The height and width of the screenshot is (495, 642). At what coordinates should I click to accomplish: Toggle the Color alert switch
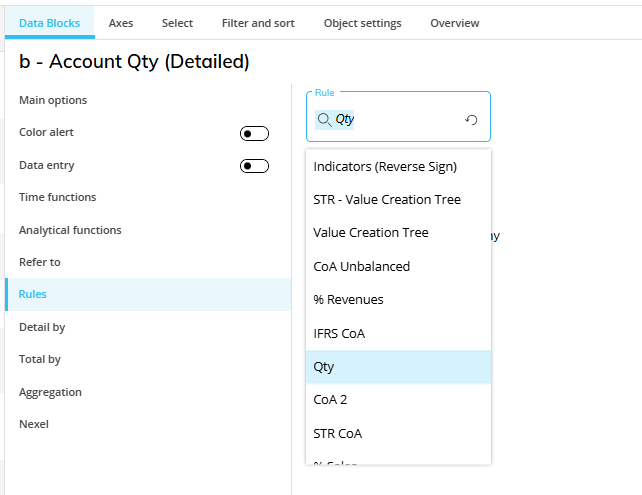[254, 133]
